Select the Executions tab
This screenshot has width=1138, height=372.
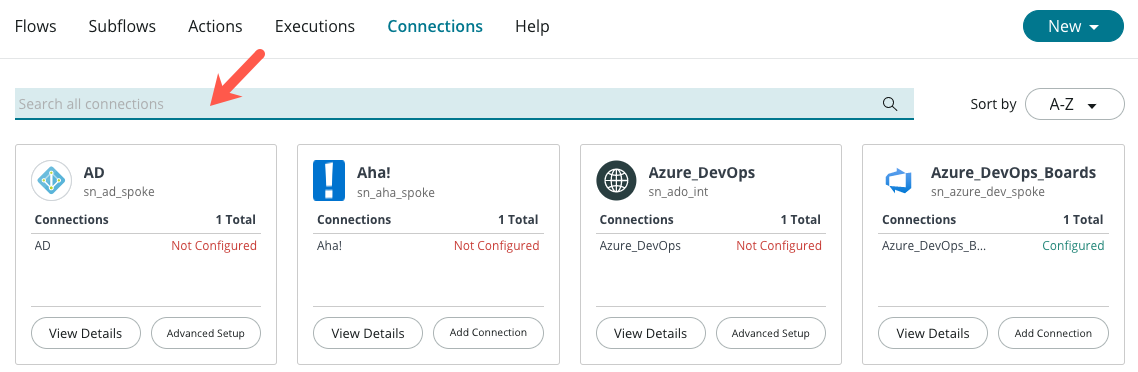315,26
